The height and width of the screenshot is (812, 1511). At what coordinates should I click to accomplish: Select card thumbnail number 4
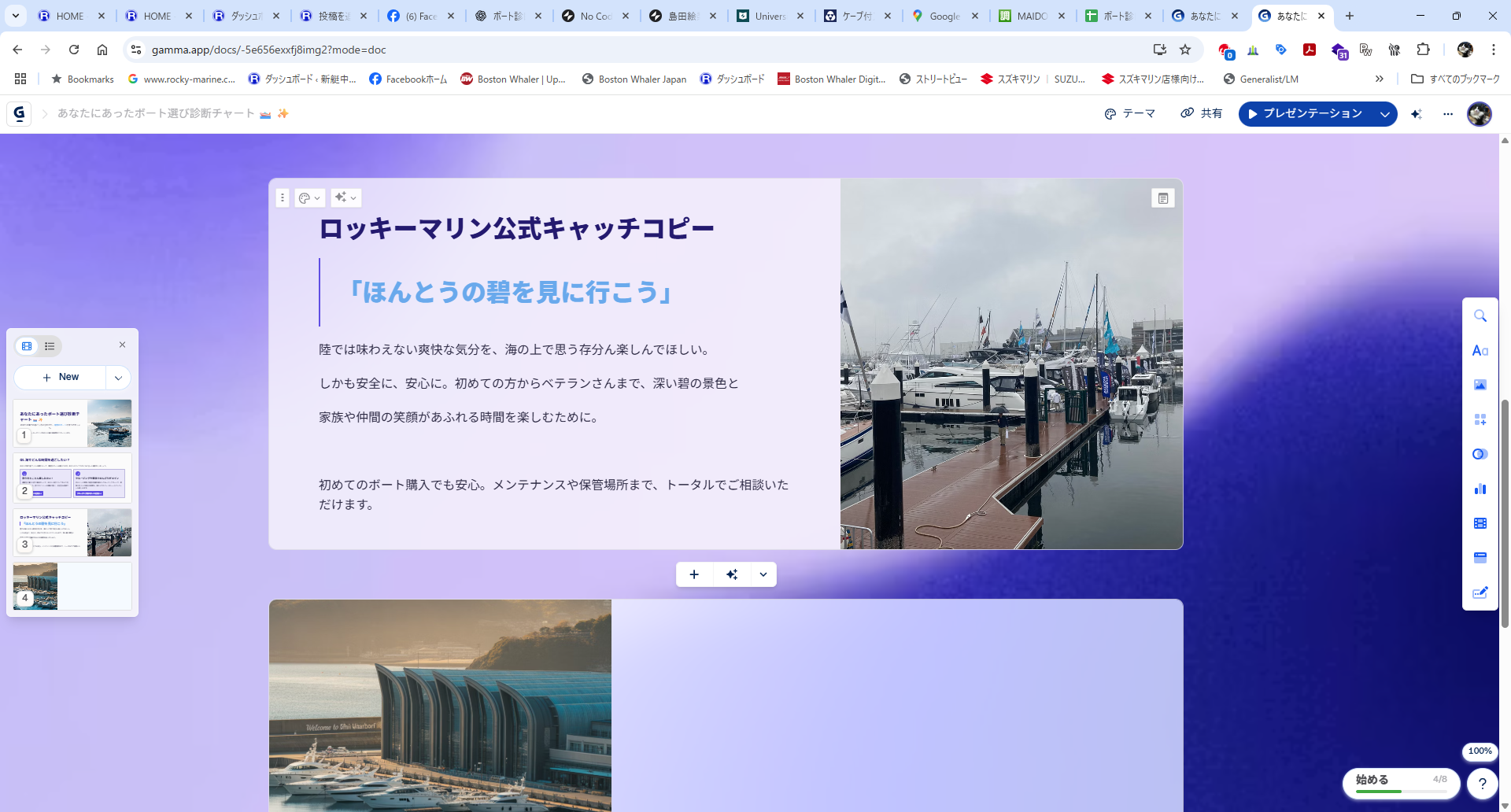(72, 586)
